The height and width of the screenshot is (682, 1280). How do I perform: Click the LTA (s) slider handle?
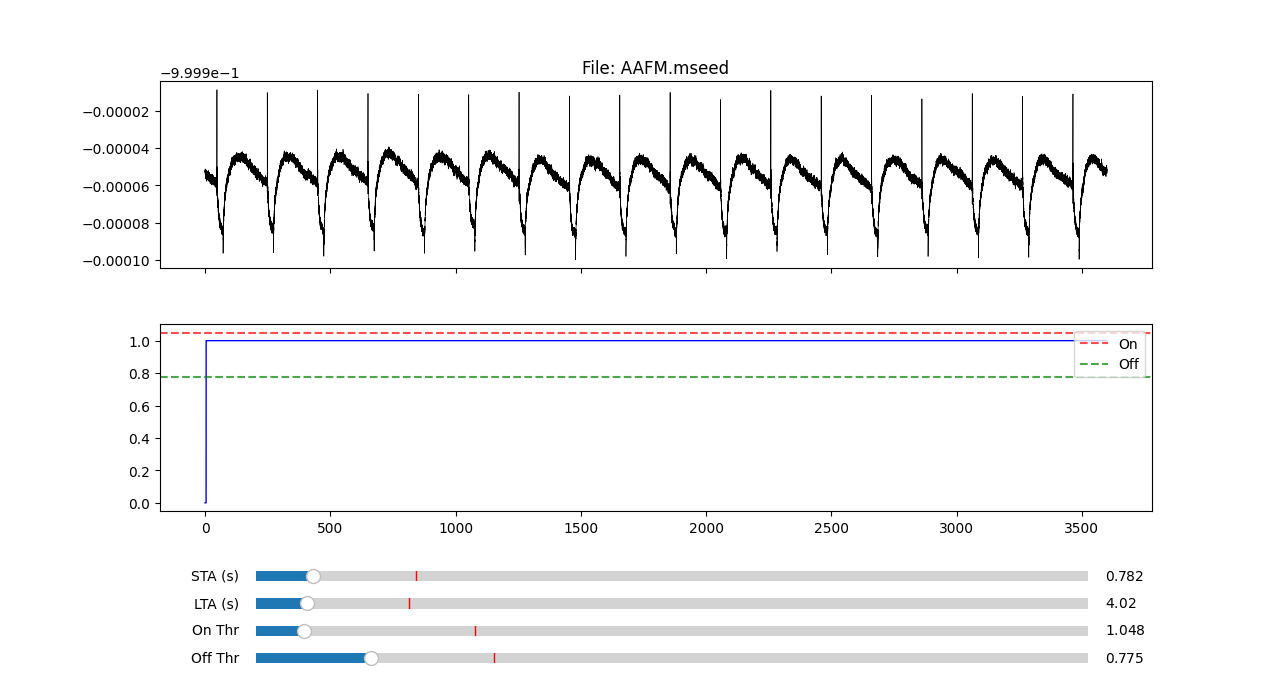(307, 603)
